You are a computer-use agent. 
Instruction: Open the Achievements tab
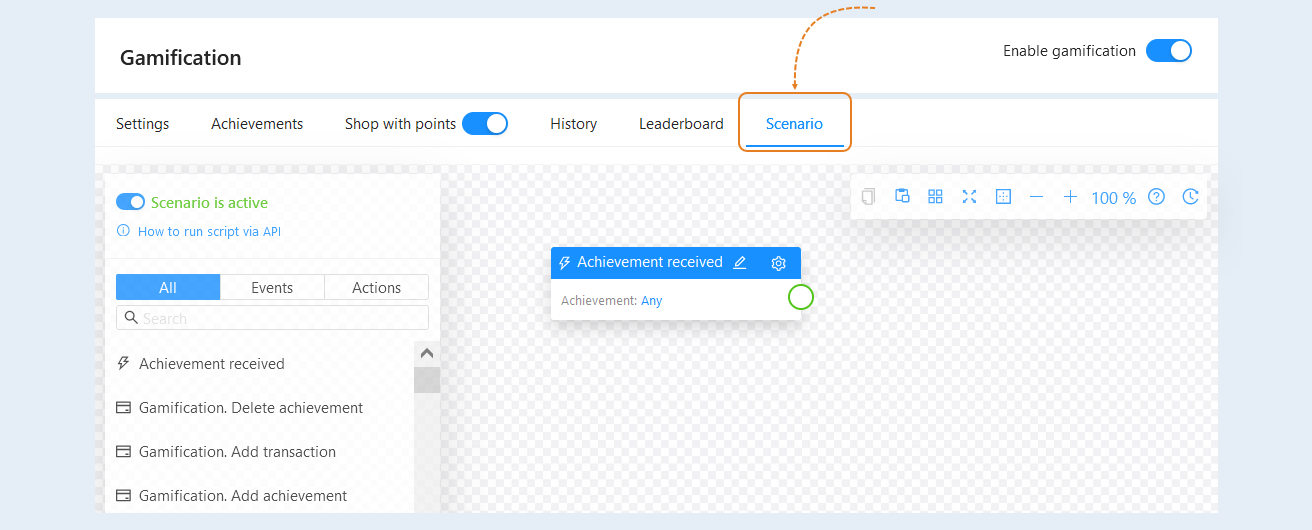click(257, 124)
